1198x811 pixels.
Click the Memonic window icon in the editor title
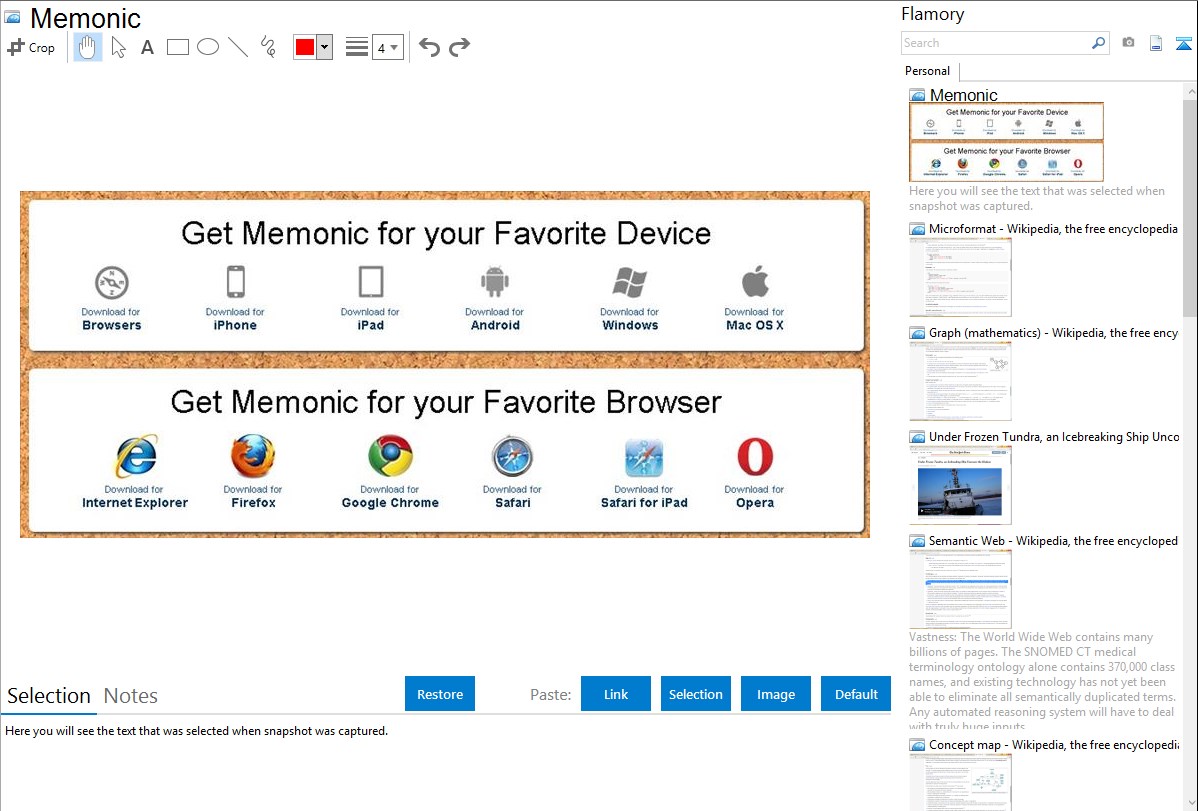point(12,17)
